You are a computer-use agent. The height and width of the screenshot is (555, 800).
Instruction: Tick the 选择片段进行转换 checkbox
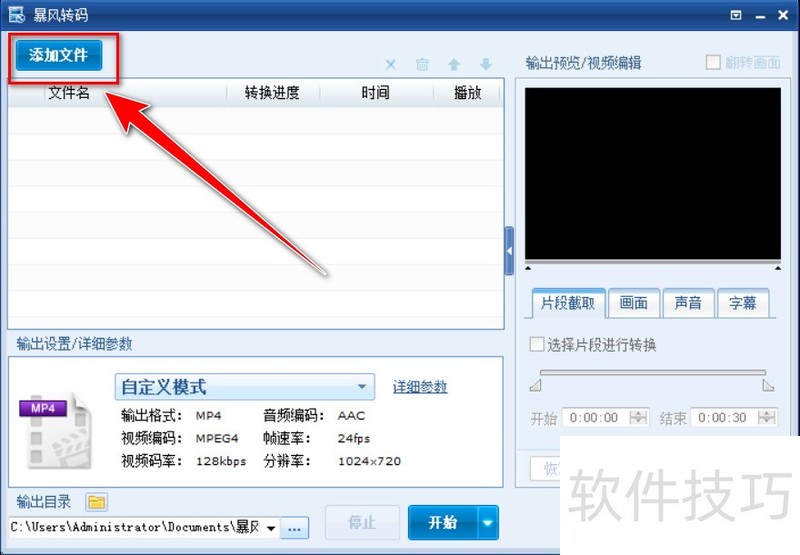pos(537,344)
